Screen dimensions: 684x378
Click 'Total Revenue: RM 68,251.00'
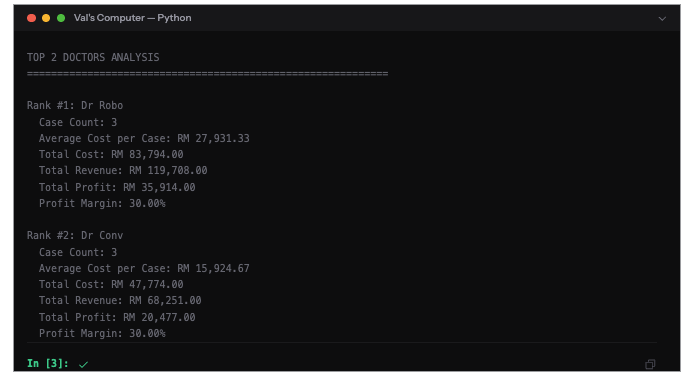pos(120,300)
